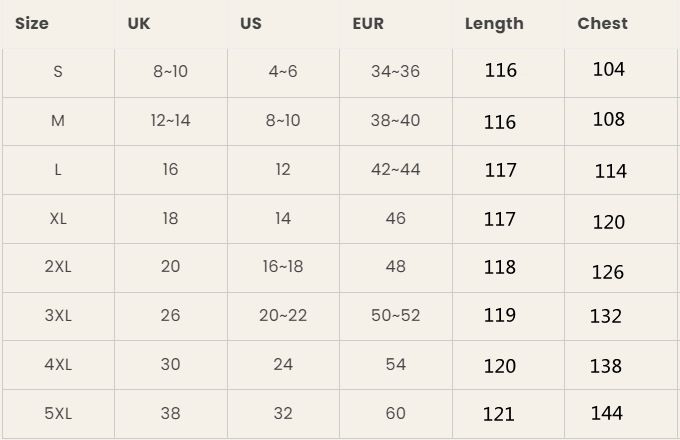
Task: Click the Size column header
Action: click(x=32, y=23)
